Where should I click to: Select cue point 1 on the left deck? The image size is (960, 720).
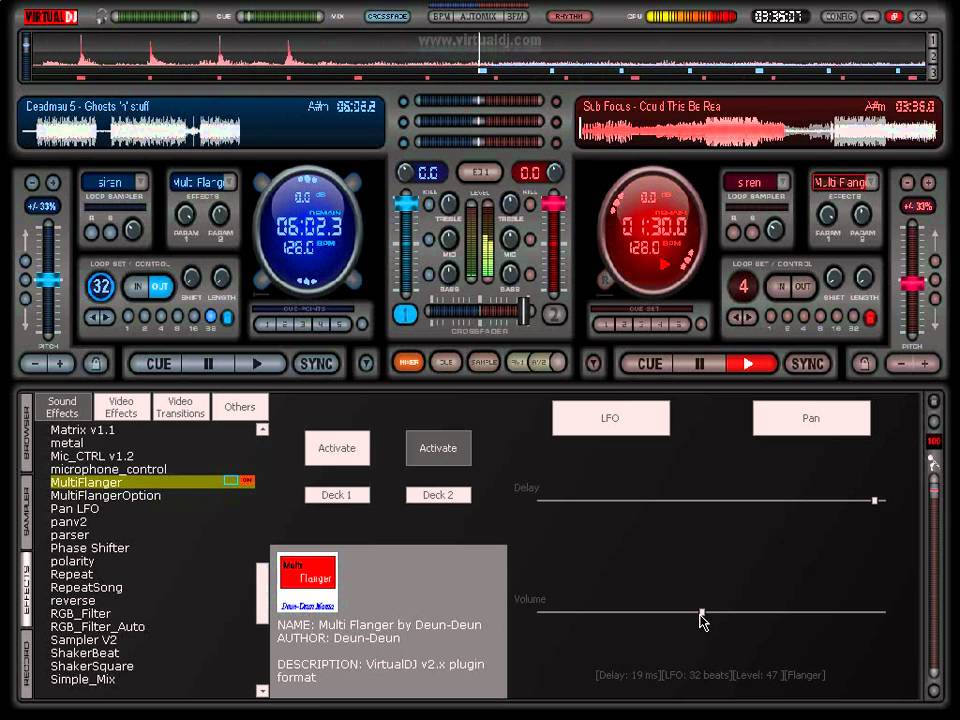tap(267, 324)
